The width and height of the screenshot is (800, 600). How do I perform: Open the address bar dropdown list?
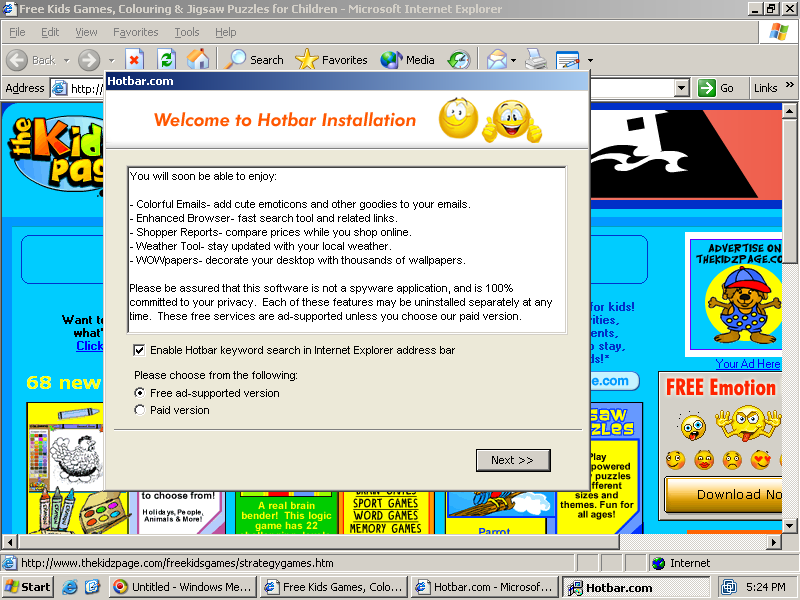click(x=682, y=88)
